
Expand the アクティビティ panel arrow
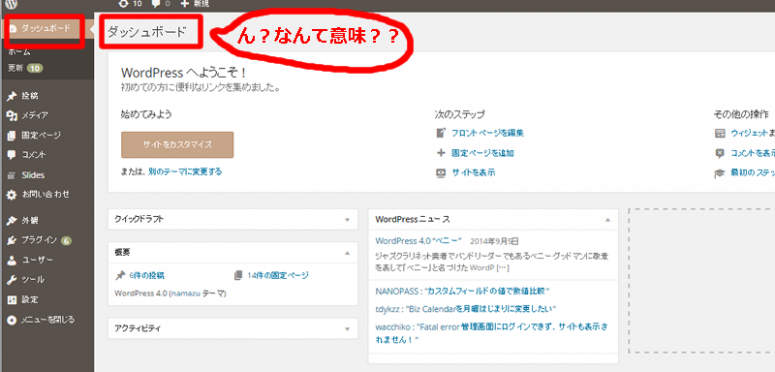pyautogui.click(x=347, y=329)
